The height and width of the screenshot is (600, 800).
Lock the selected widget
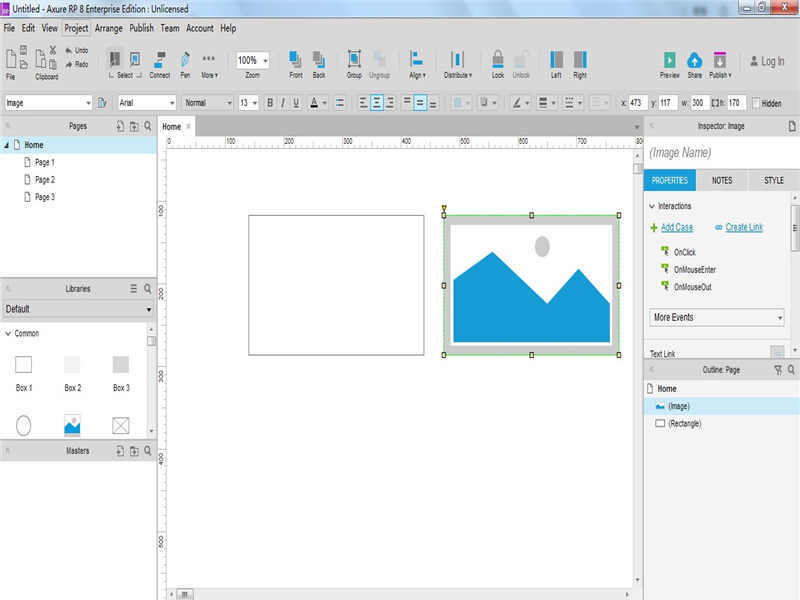[498, 64]
